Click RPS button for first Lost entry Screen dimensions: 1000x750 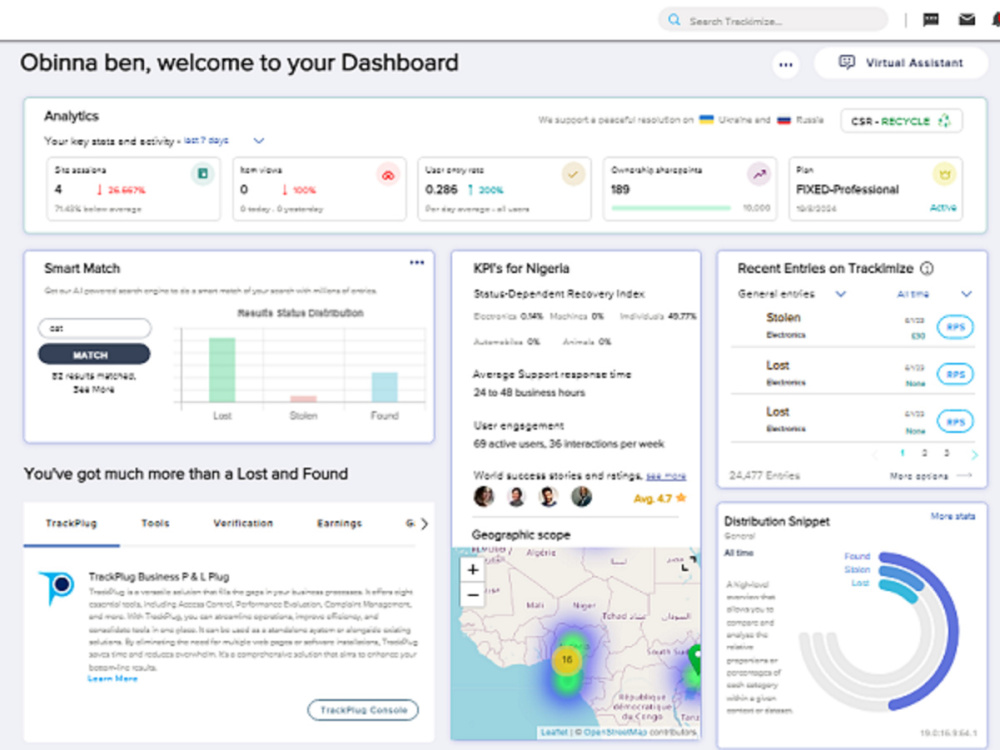[955, 374]
